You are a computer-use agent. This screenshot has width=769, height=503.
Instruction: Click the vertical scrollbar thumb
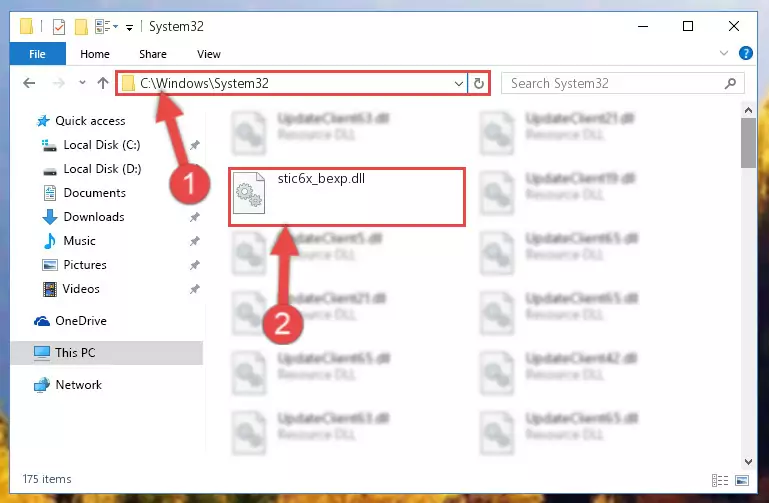pyautogui.click(x=748, y=143)
